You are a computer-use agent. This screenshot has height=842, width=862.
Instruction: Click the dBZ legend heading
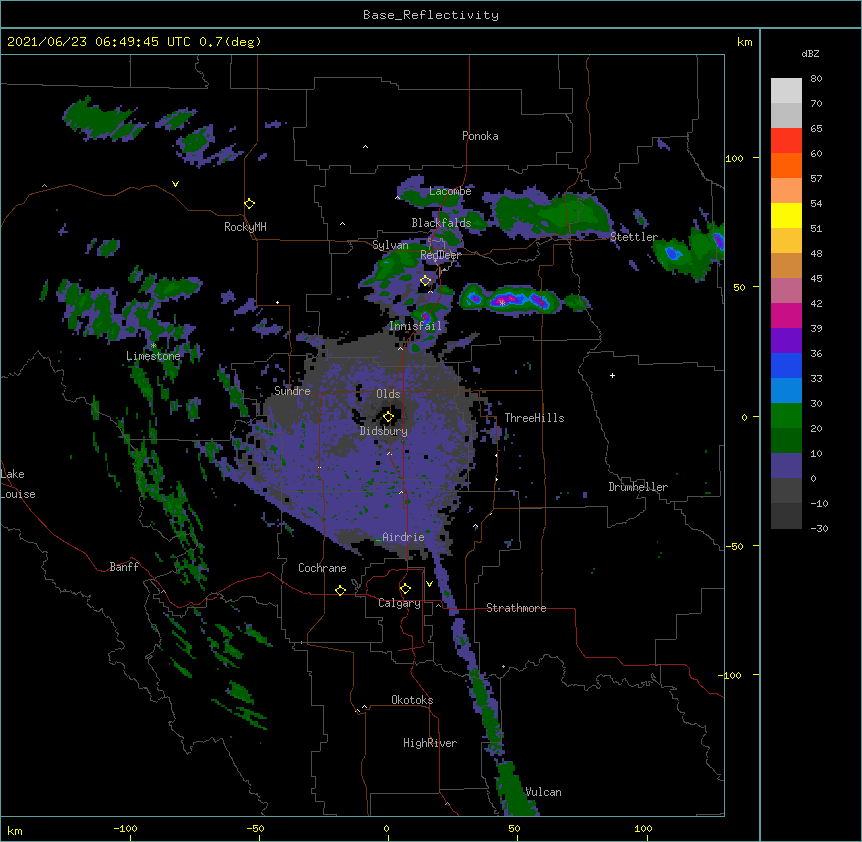(810, 53)
